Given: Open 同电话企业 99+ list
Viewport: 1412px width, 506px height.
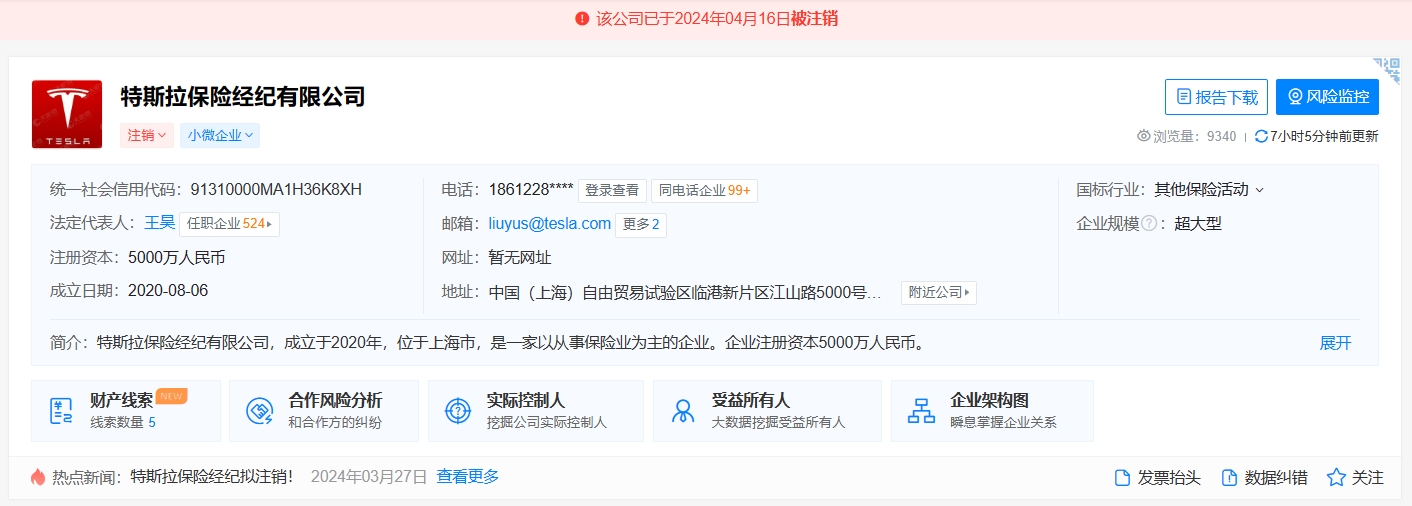Looking at the screenshot, I should coord(704,190).
